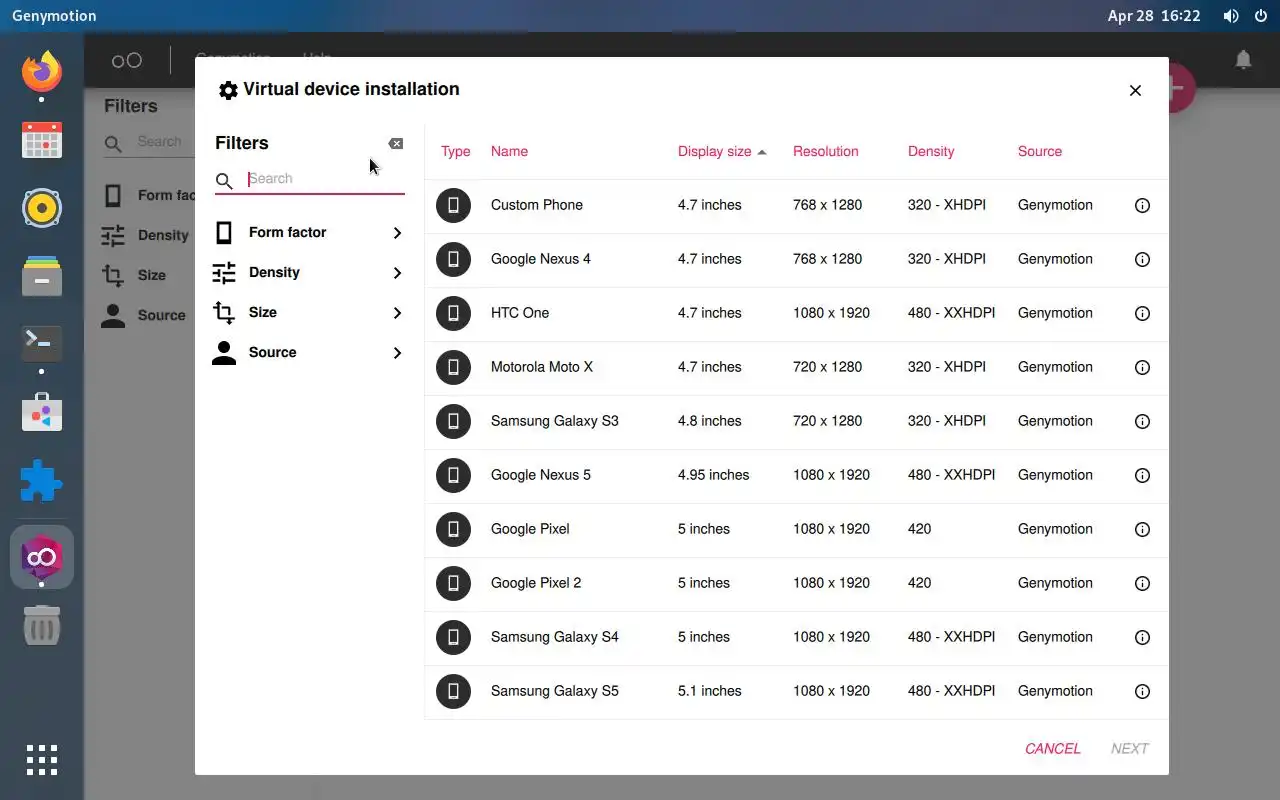Screen dimensions: 1280x800
Task: Click the search magnifier icon in dialog
Action: (225, 180)
